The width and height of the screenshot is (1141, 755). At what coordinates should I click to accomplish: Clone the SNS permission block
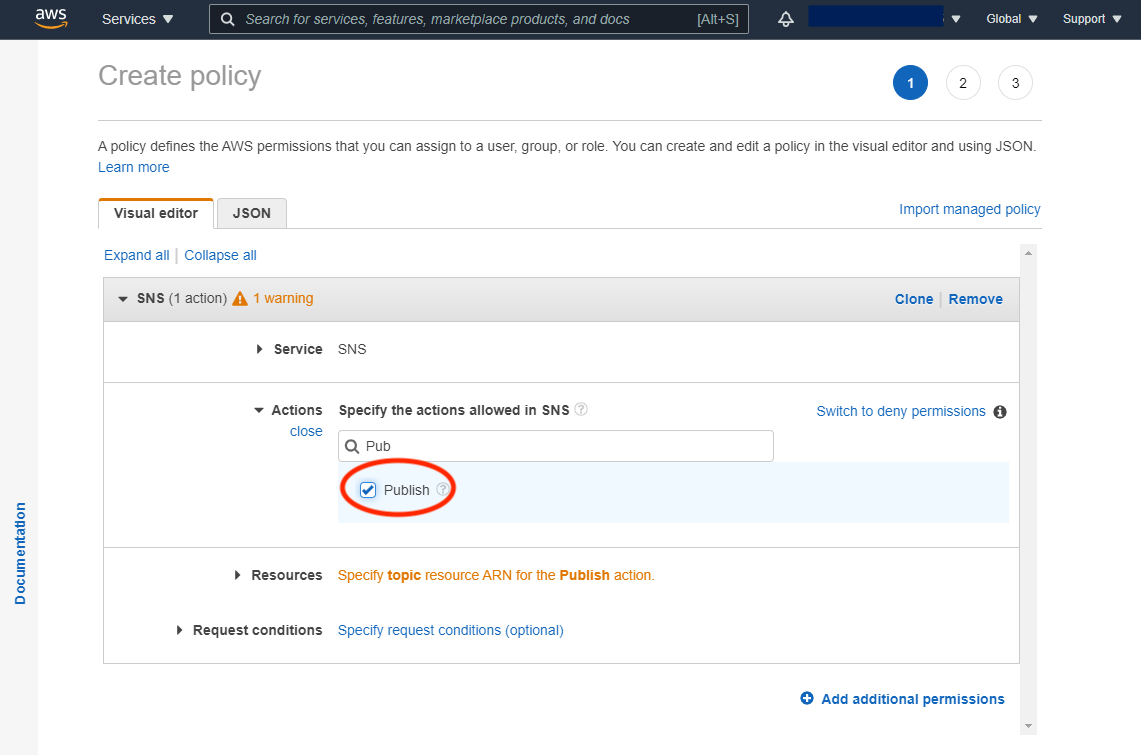tap(914, 299)
